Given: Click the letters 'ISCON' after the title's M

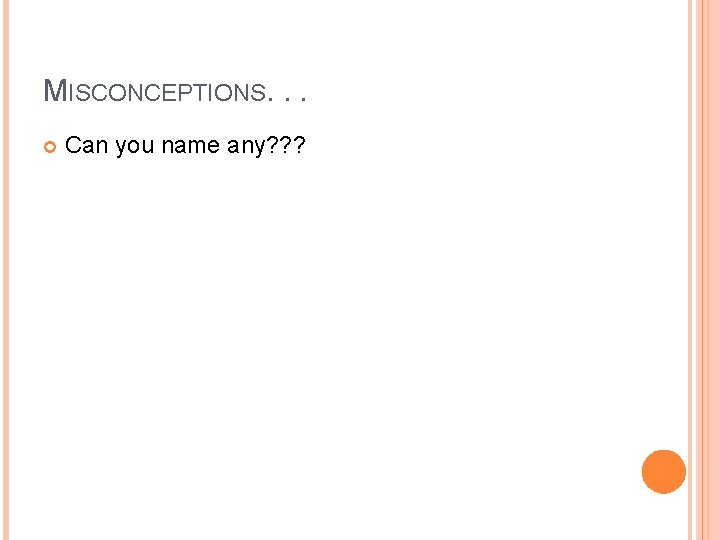Looking at the screenshot, I should point(107,92).
